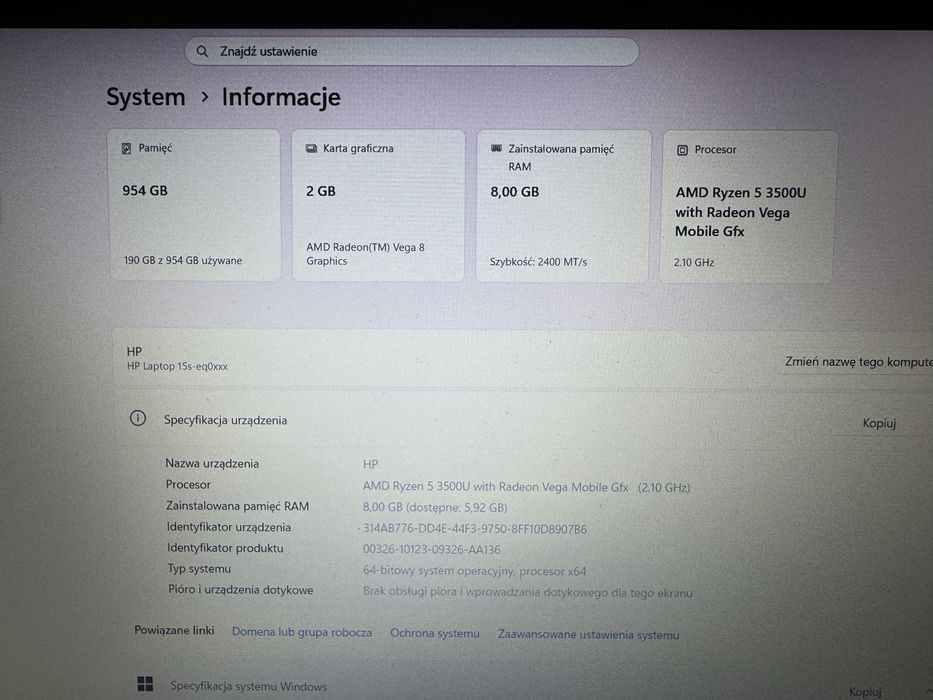The image size is (933, 700).
Task: Copy device specs with Kopiuj button
Action: tap(879, 423)
